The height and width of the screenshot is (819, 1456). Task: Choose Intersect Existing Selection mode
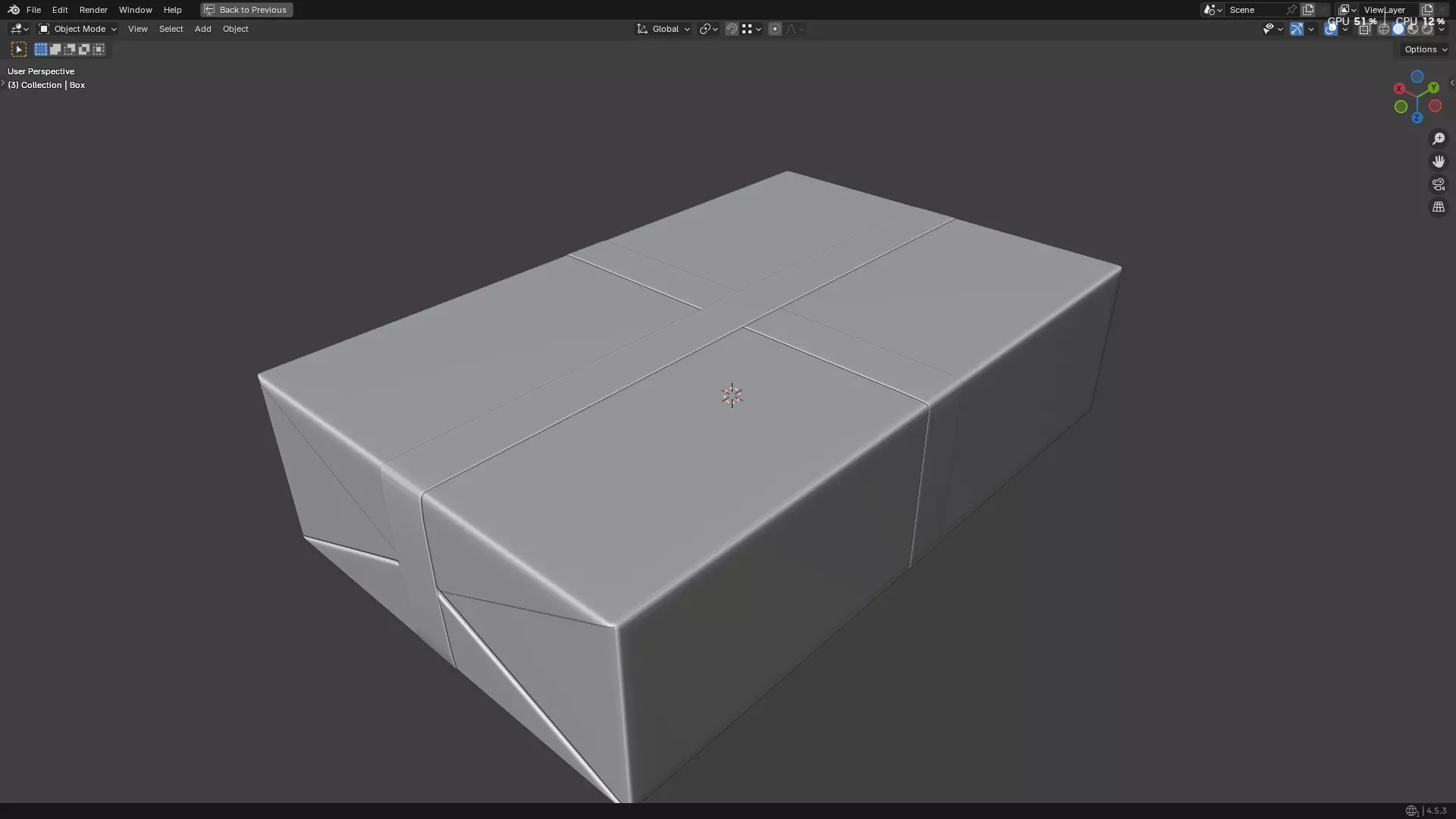pos(99,49)
